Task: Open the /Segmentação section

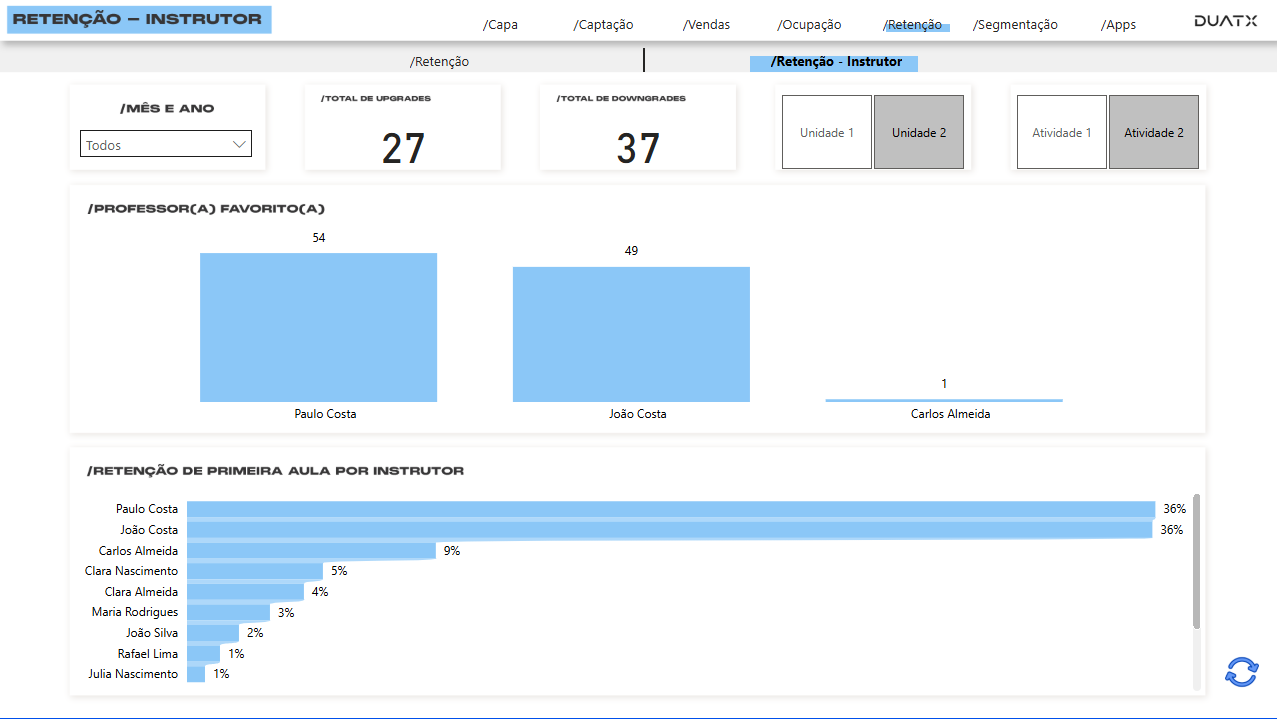Action: click(1014, 24)
